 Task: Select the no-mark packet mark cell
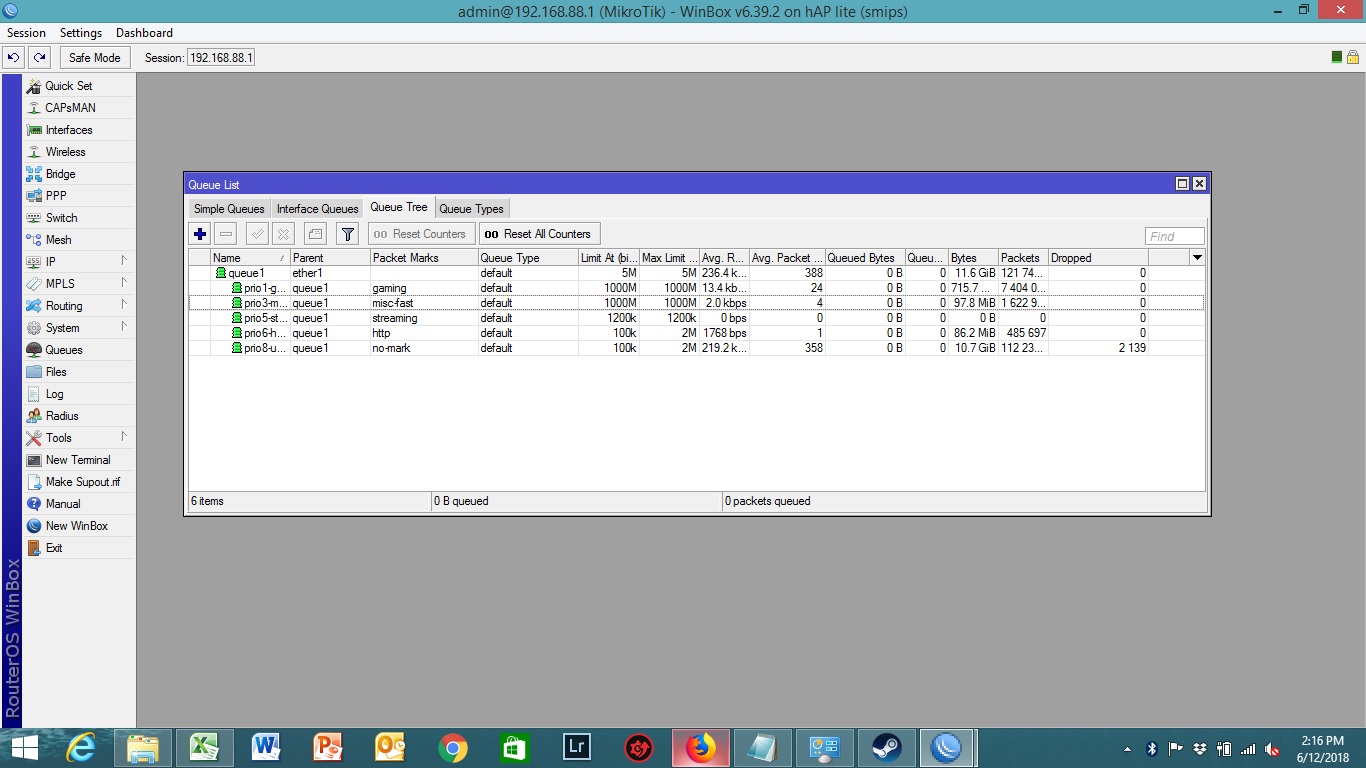coord(424,348)
